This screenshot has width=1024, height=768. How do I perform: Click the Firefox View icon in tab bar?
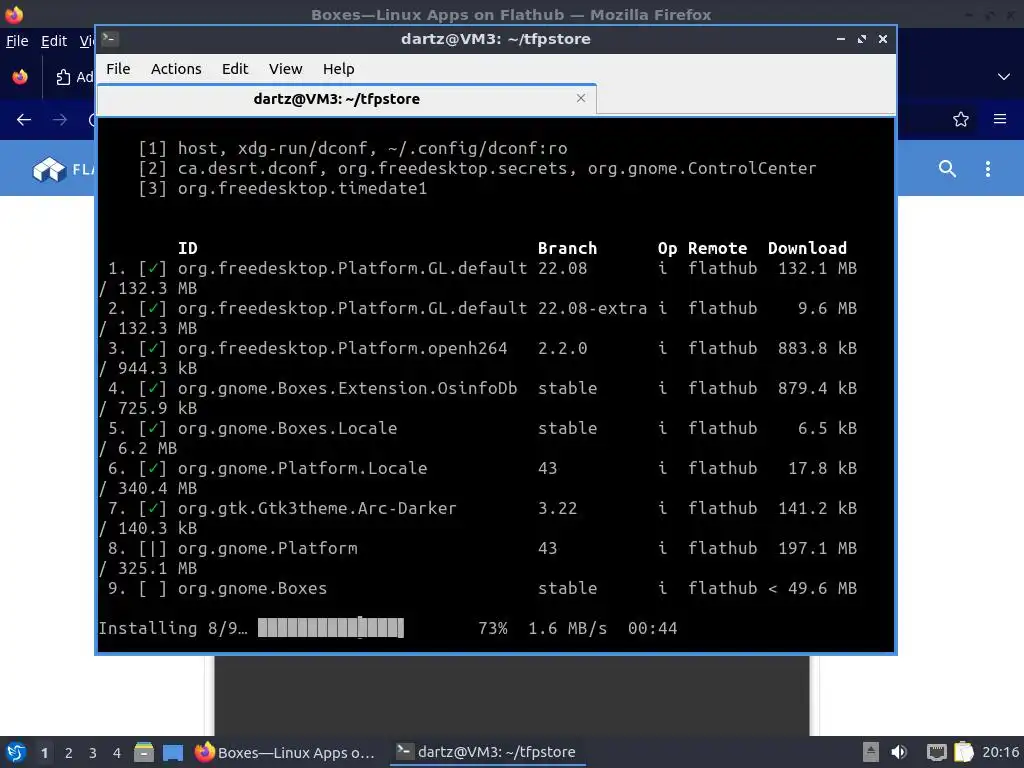pyautogui.click(x=20, y=77)
